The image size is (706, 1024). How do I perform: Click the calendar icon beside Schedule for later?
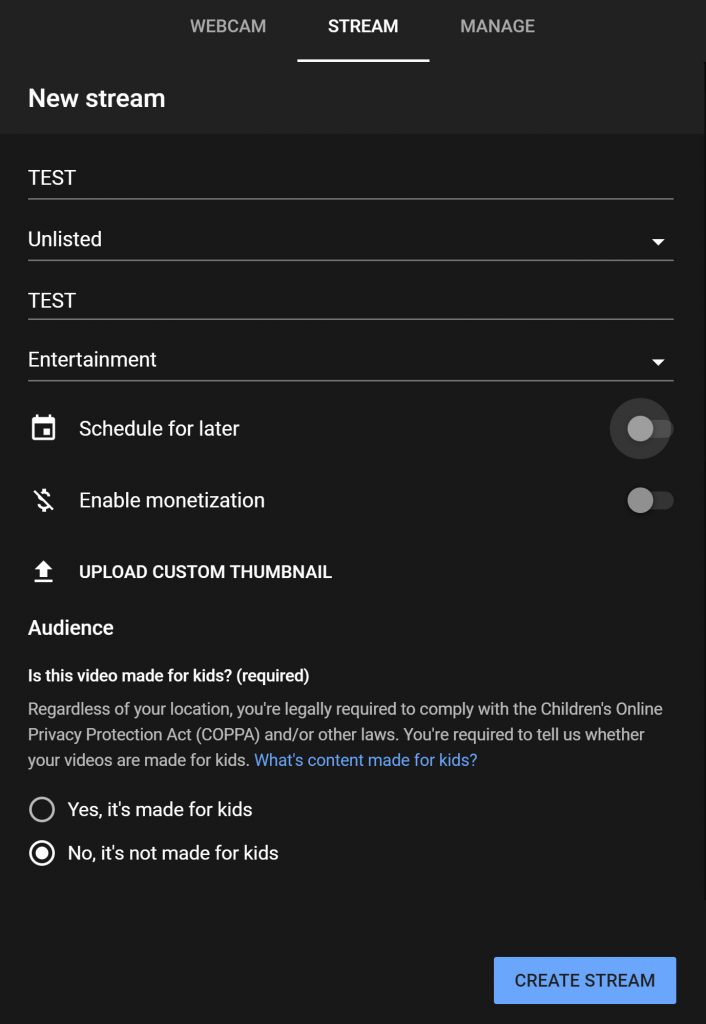point(42,428)
